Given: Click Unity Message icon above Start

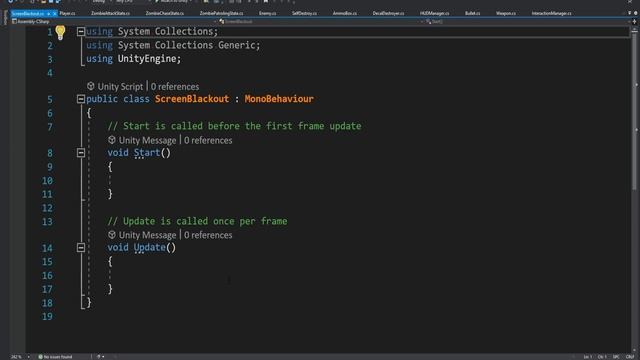Looking at the screenshot, I should pyautogui.click(x=112, y=140).
